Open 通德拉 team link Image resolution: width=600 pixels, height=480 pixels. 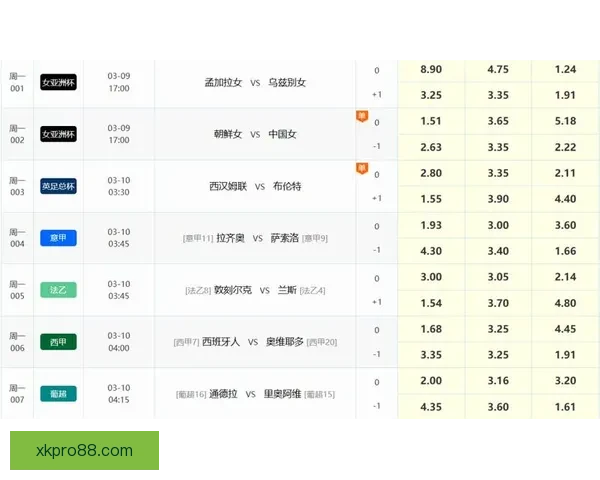(x=223, y=394)
